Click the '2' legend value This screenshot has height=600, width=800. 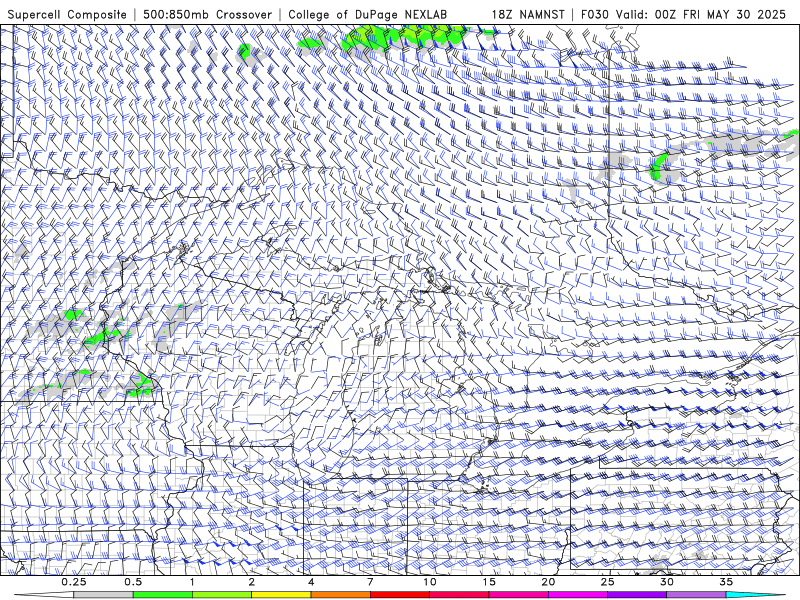(x=252, y=582)
